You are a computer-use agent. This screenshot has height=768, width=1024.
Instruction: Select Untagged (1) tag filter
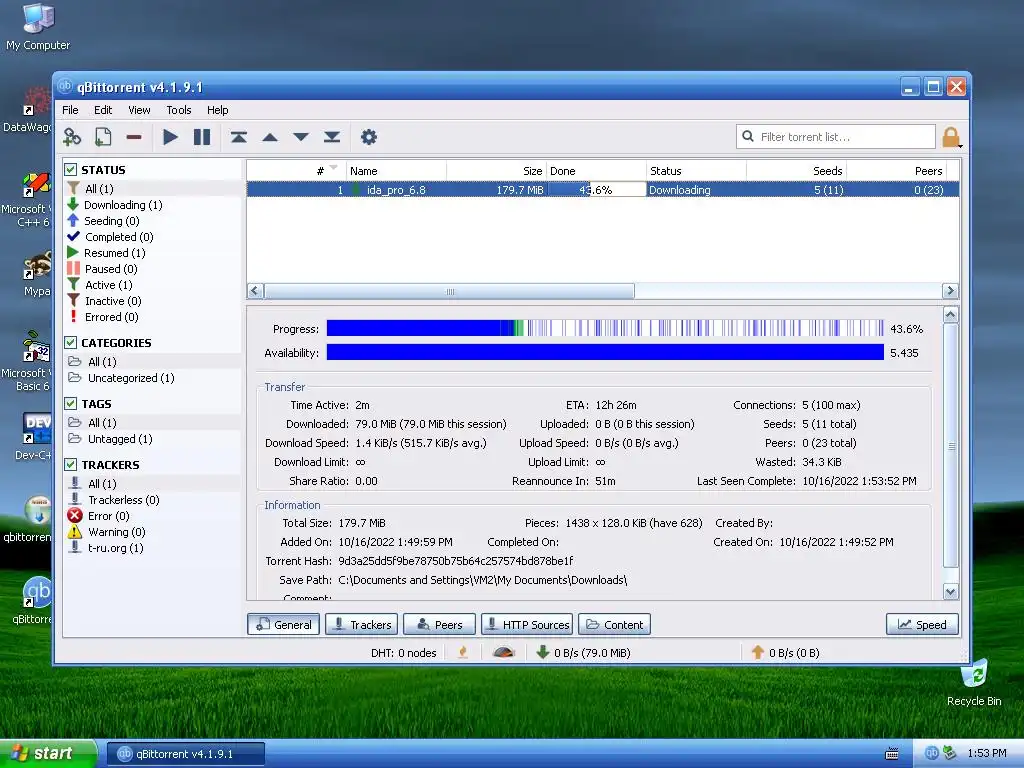(x=120, y=439)
